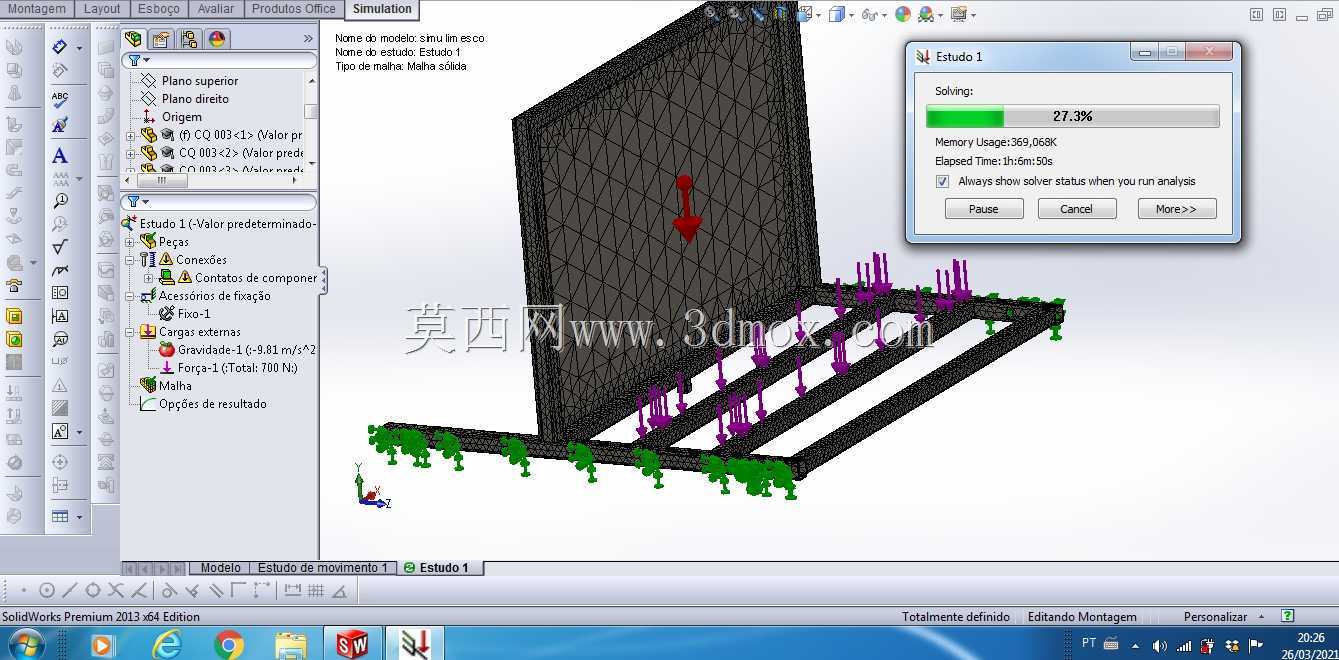Click the green-centered component icon
This screenshot has height=660, width=1339.
[x=14, y=339]
